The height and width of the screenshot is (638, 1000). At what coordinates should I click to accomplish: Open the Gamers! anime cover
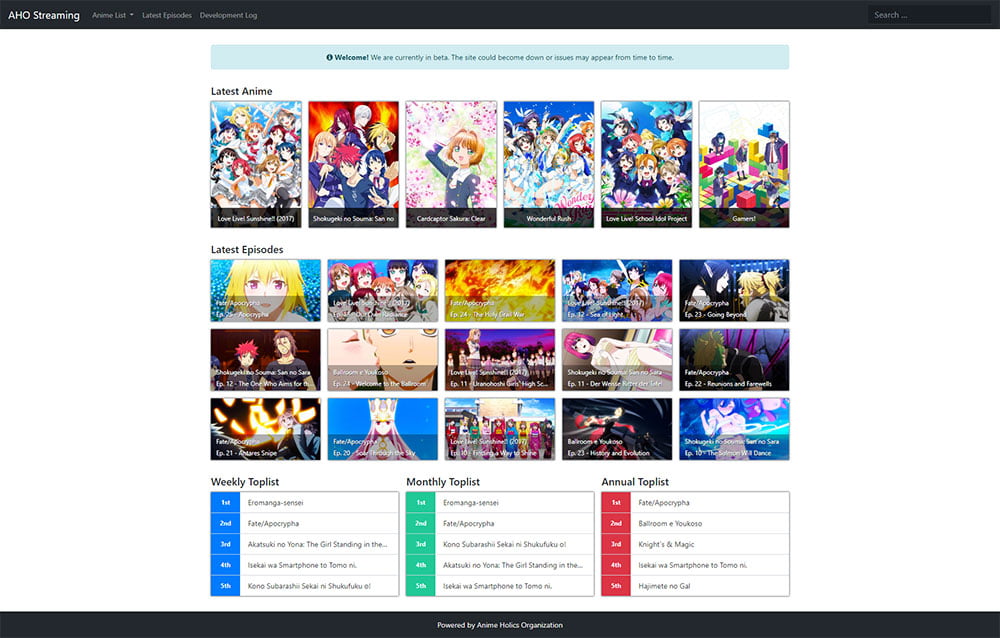[744, 164]
